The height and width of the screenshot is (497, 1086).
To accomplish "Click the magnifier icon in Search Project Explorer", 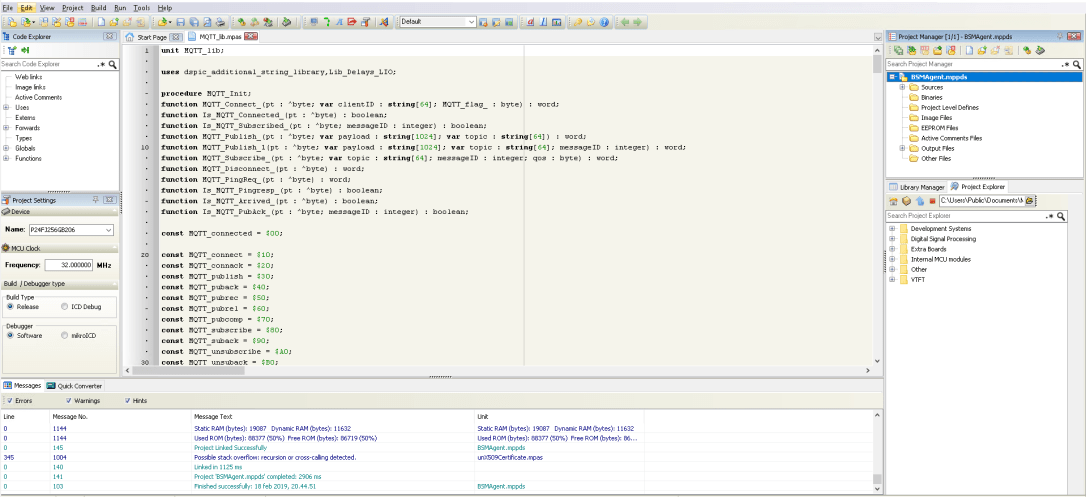I will click(x=1061, y=216).
